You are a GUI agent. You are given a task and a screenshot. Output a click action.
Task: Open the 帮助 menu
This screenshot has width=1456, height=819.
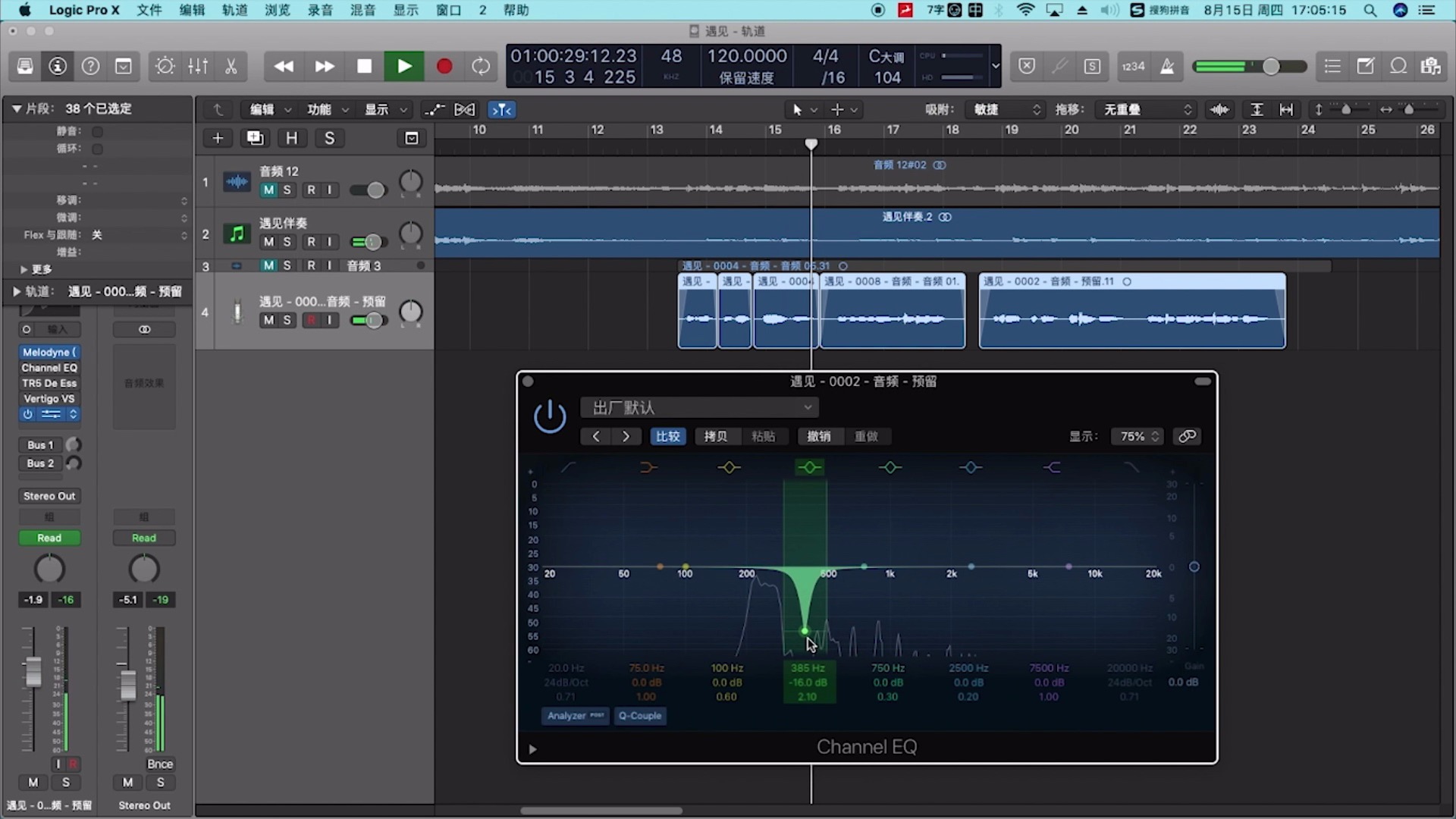516,10
